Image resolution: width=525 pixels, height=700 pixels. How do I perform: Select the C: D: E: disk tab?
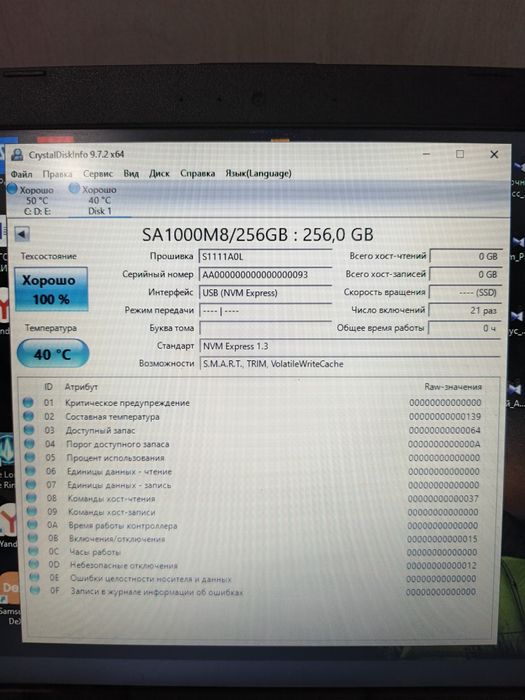pyautogui.click(x=36, y=200)
